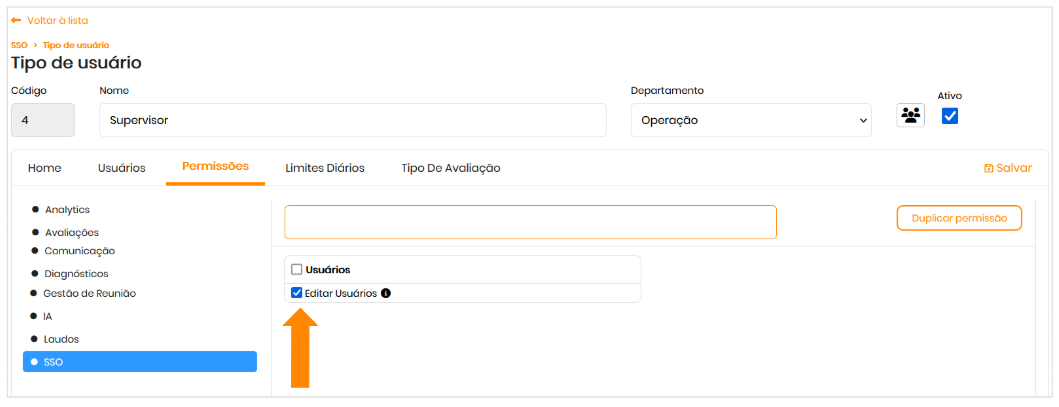Select Analytics in the permissions list

67,210
